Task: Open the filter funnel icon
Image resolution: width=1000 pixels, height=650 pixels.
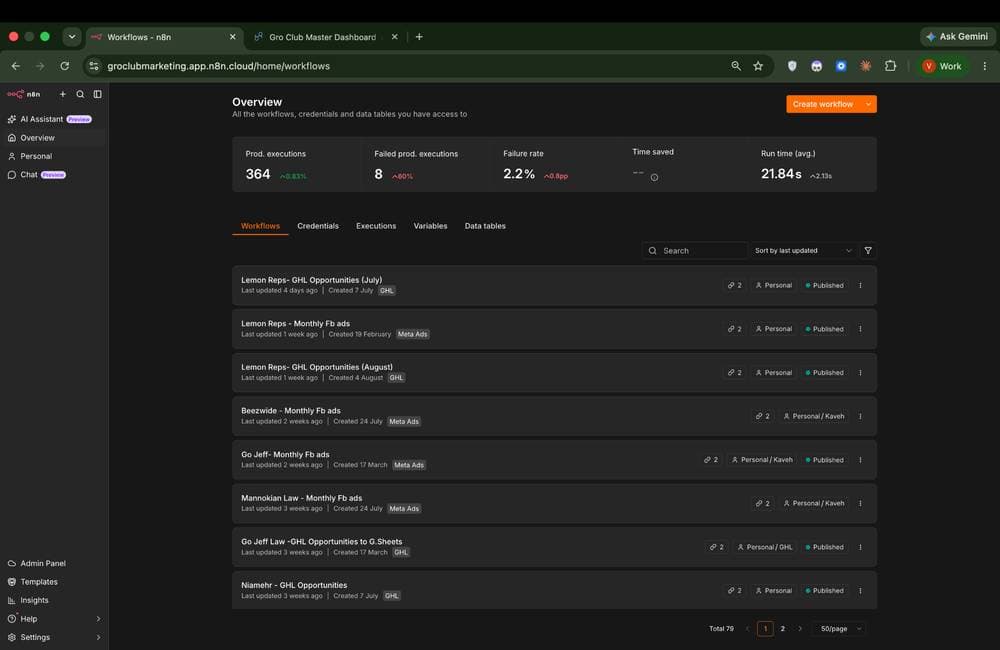Action: pyautogui.click(x=868, y=251)
